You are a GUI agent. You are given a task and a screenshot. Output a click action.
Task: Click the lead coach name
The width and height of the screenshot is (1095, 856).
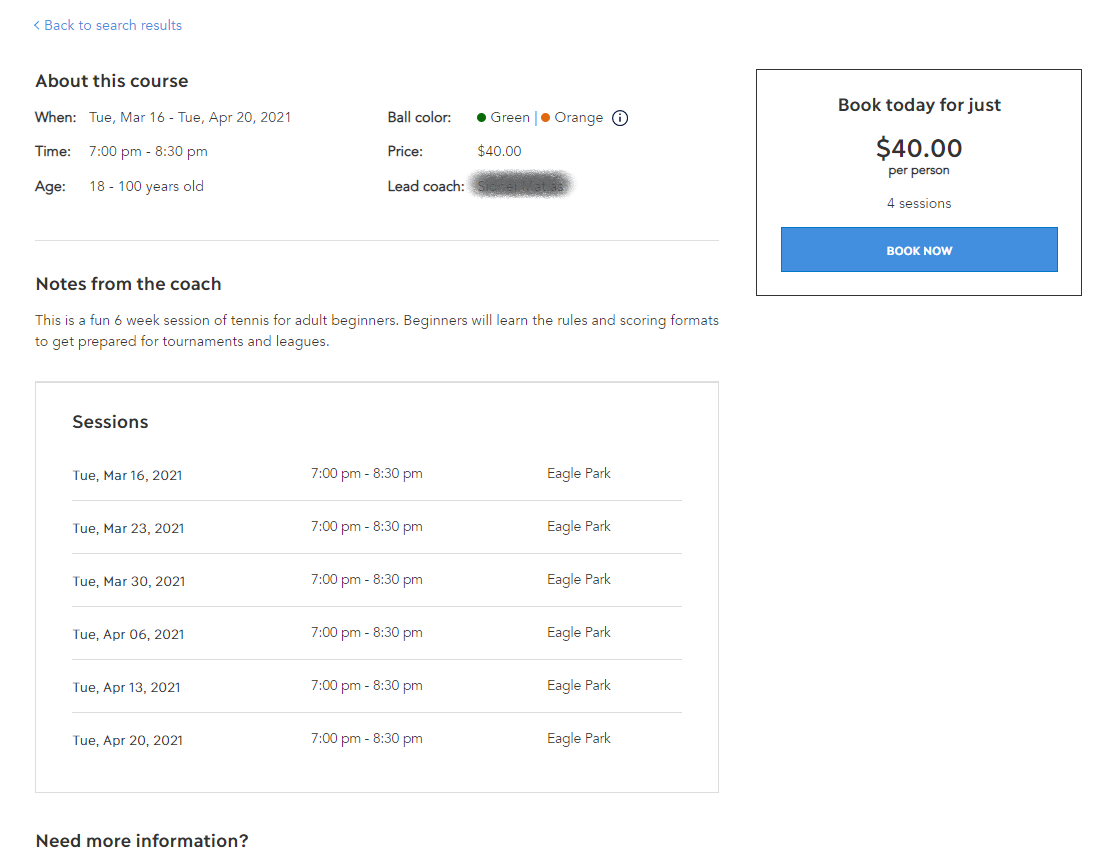click(521, 185)
